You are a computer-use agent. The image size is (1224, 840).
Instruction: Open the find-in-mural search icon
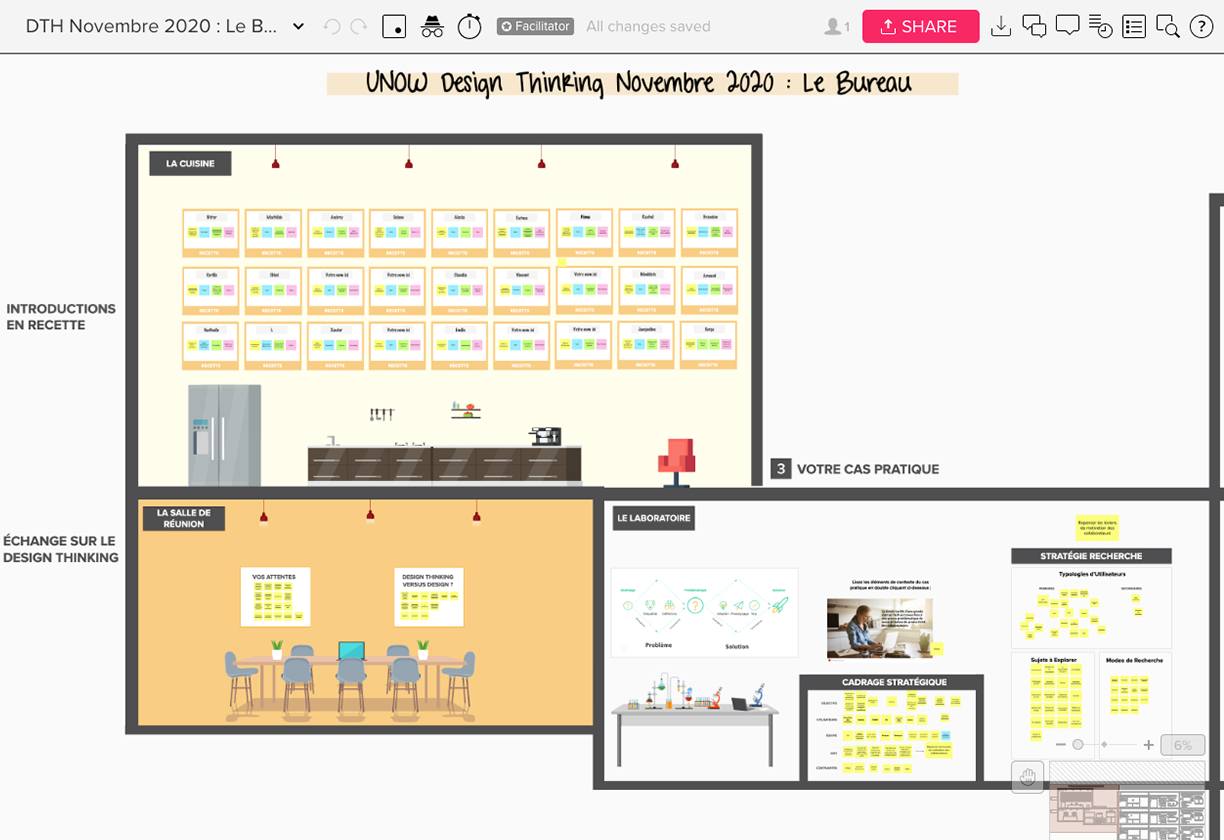pos(1167,27)
